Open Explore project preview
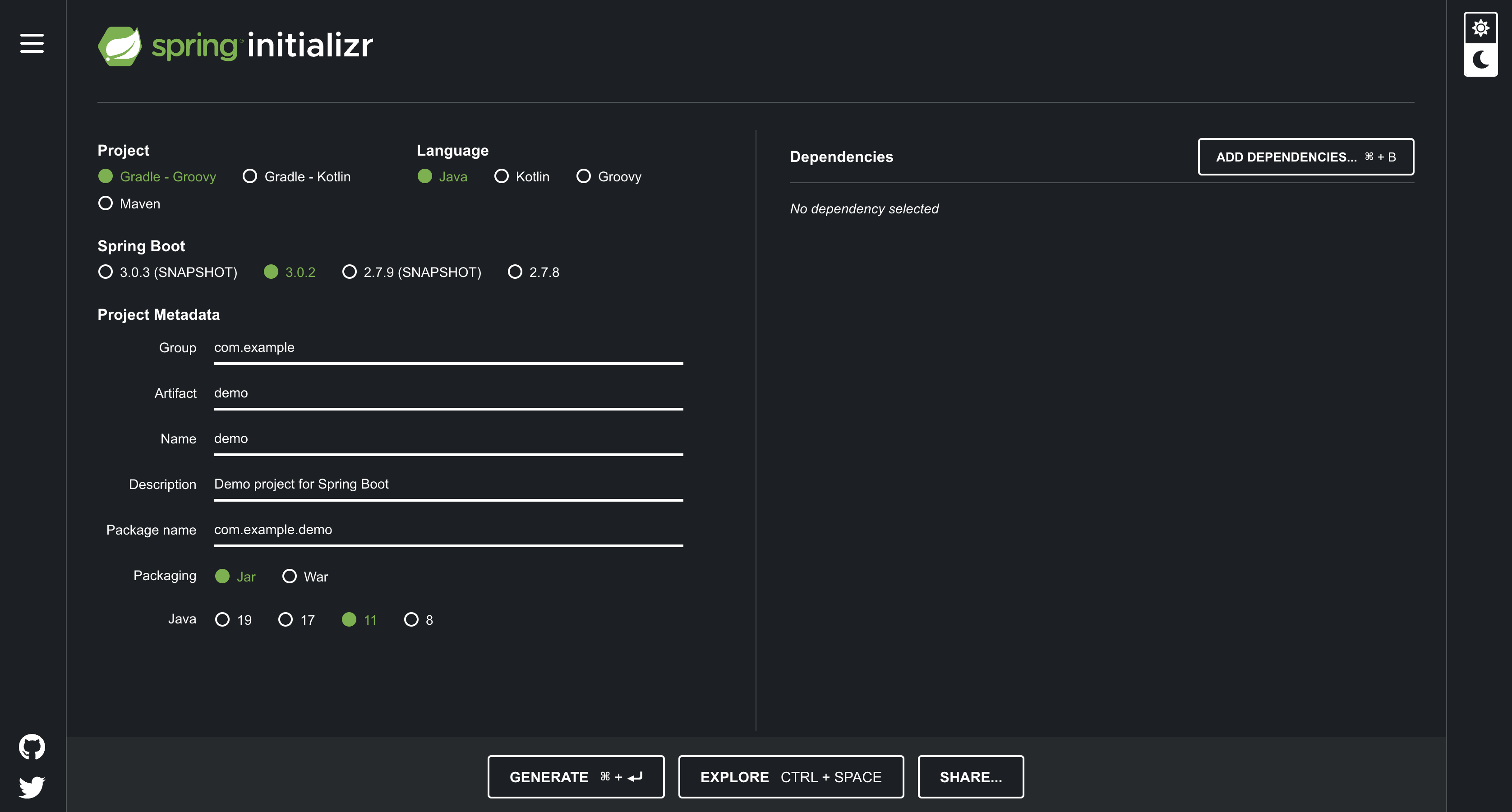The image size is (1512, 812). pos(791,777)
